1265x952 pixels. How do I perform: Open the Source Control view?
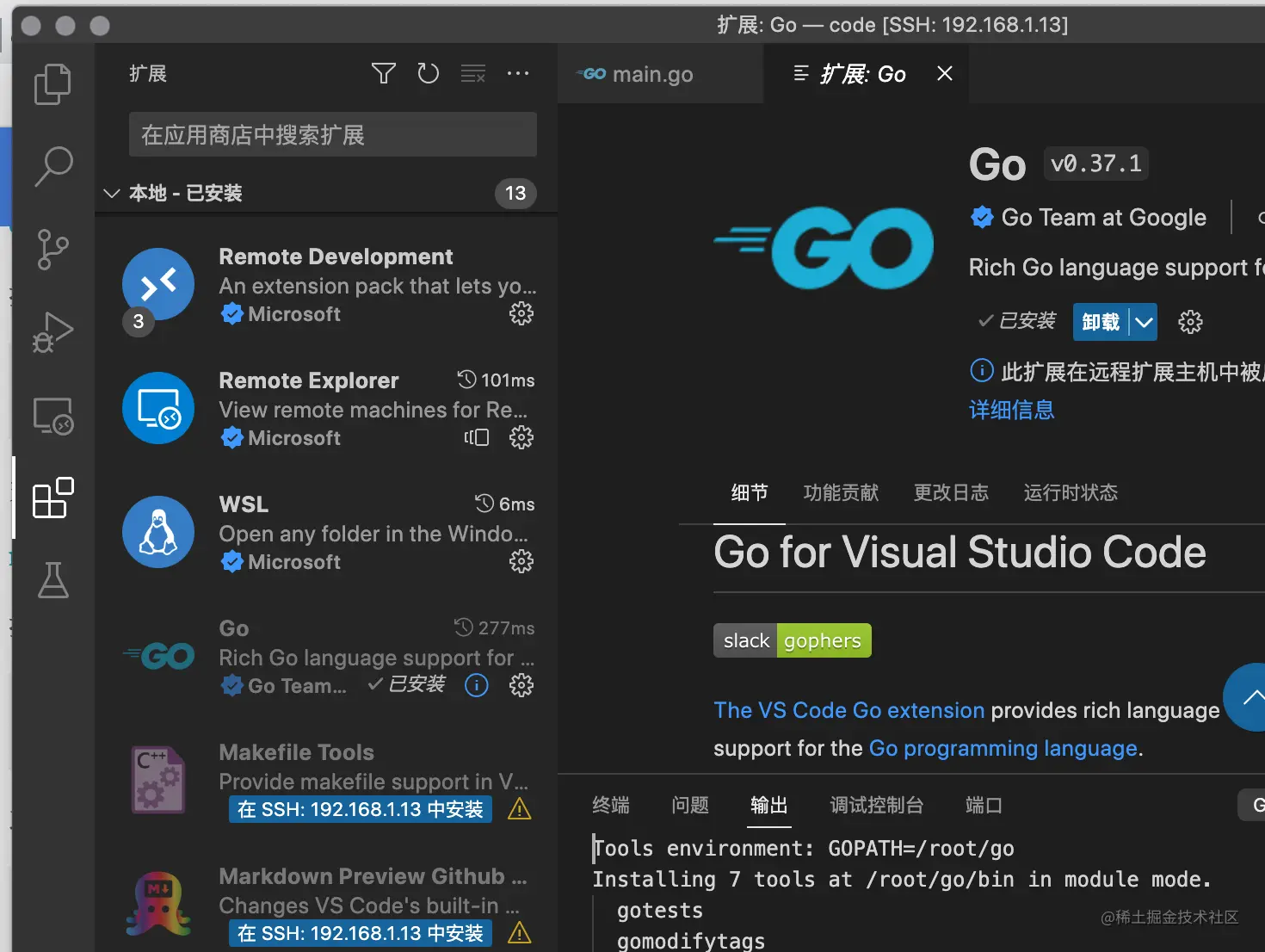tap(52, 249)
